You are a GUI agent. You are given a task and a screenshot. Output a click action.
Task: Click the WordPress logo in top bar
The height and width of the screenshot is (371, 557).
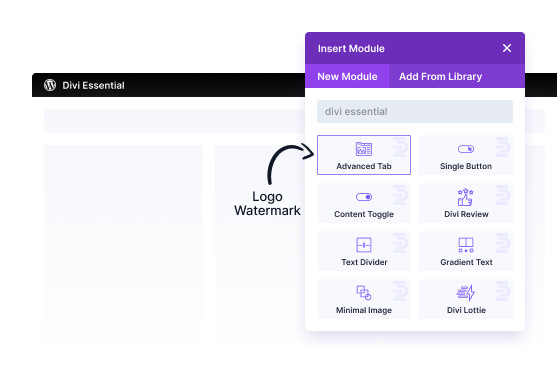(x=50, y=85)
